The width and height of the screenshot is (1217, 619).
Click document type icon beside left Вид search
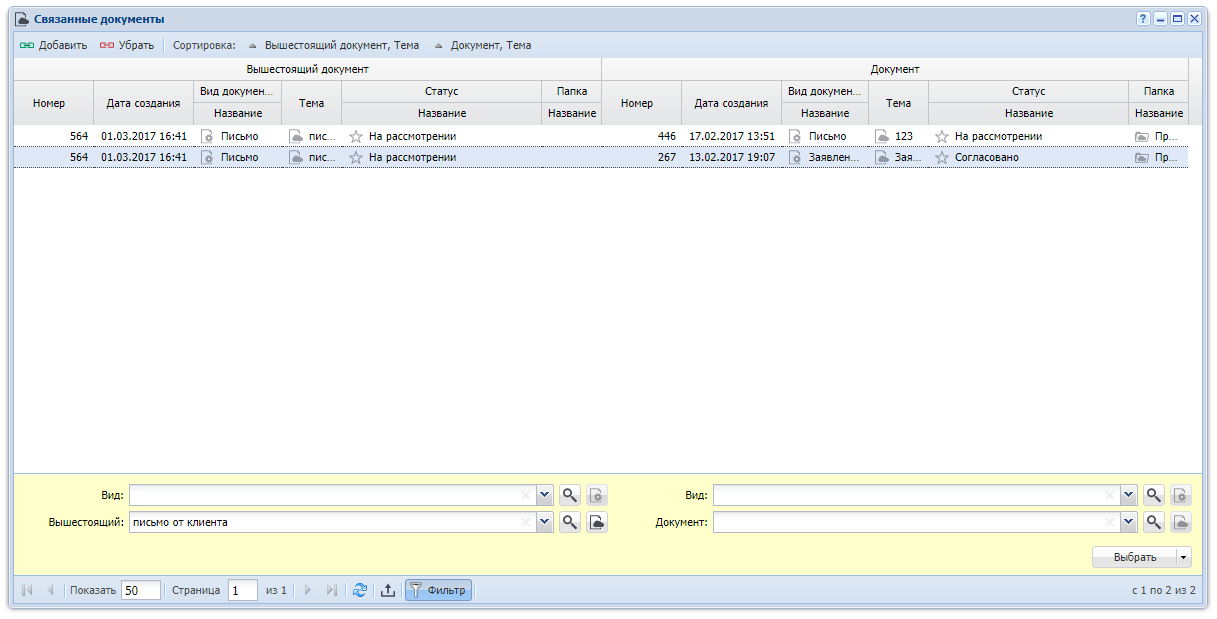[x=597, y=494]
